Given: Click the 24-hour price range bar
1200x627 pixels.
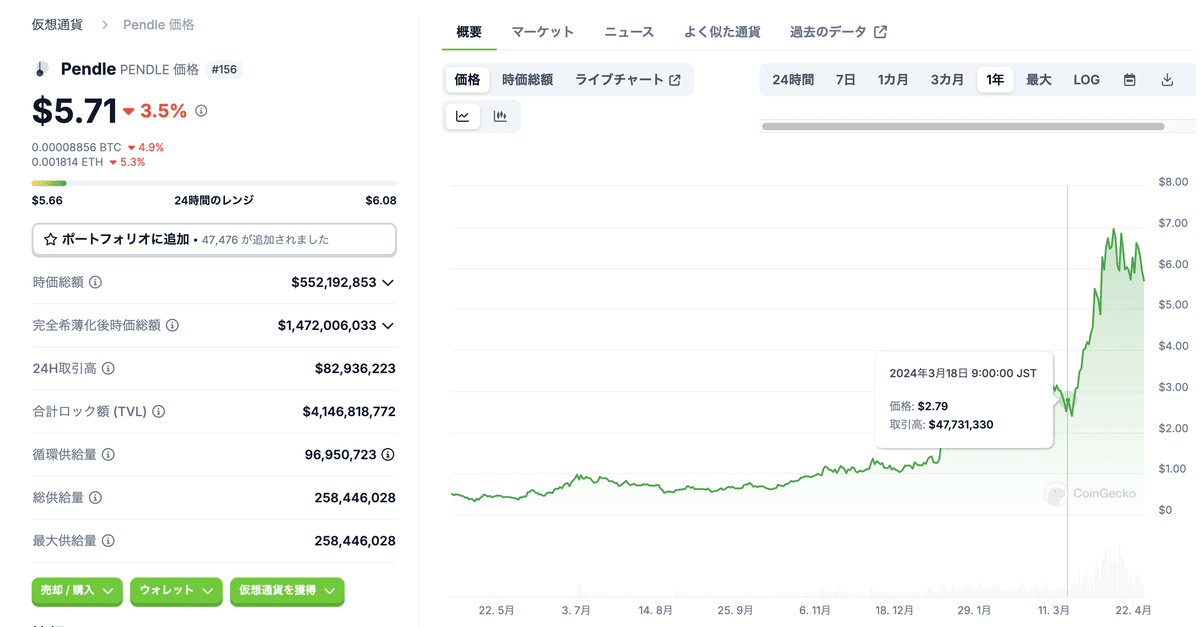Looking at the screenshot, I should 214,183.
